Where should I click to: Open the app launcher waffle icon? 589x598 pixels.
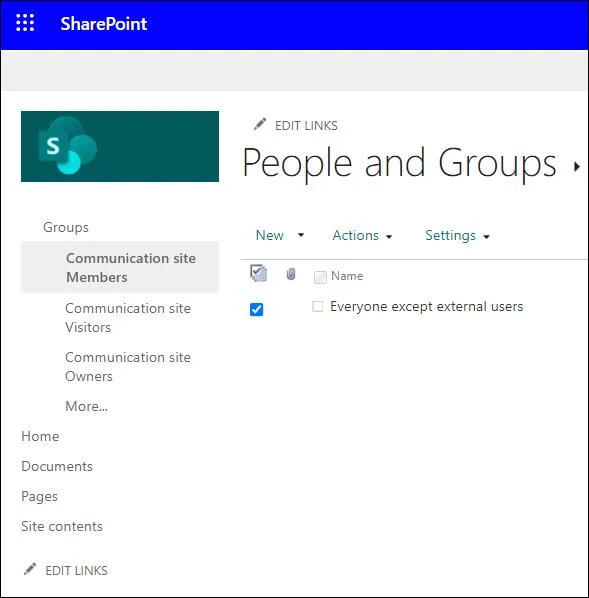[25, 23]
